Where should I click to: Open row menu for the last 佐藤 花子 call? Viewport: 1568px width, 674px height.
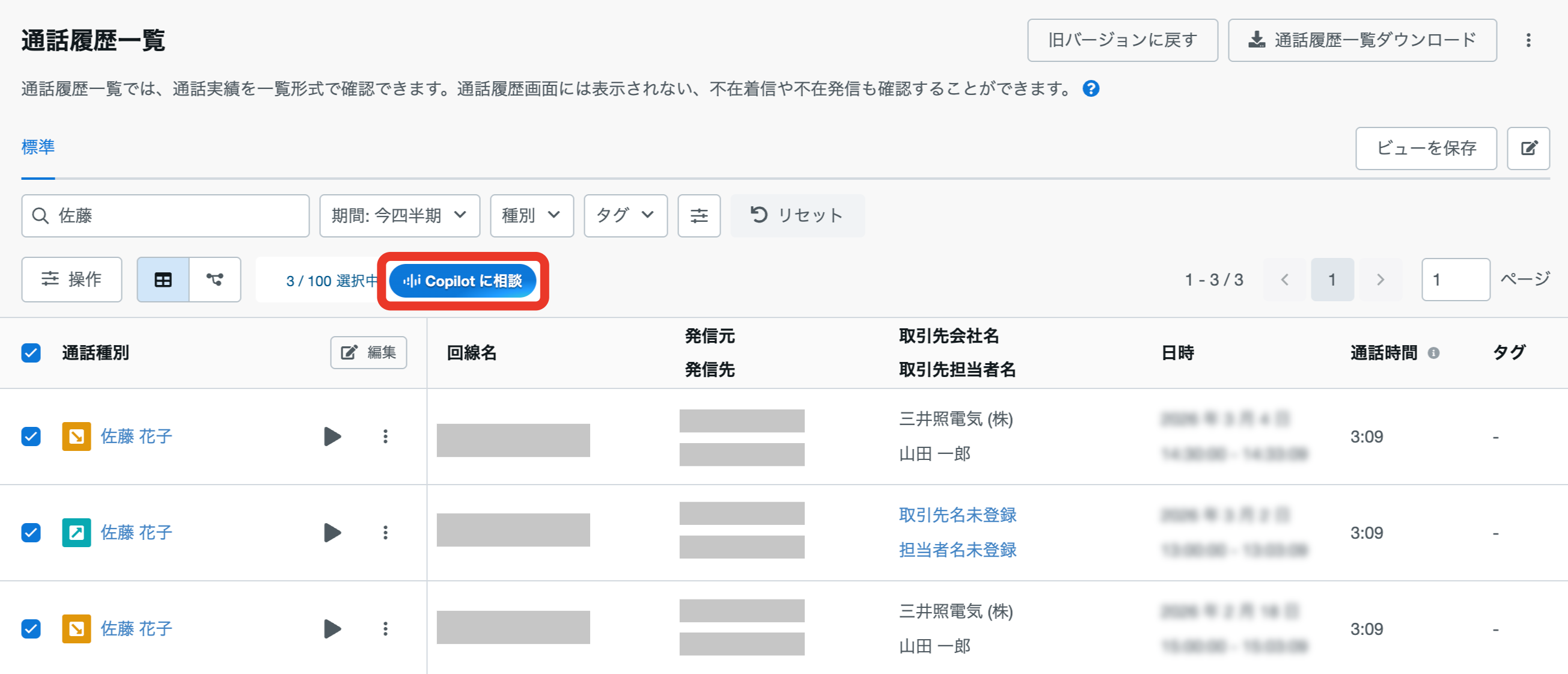point(385,629)
